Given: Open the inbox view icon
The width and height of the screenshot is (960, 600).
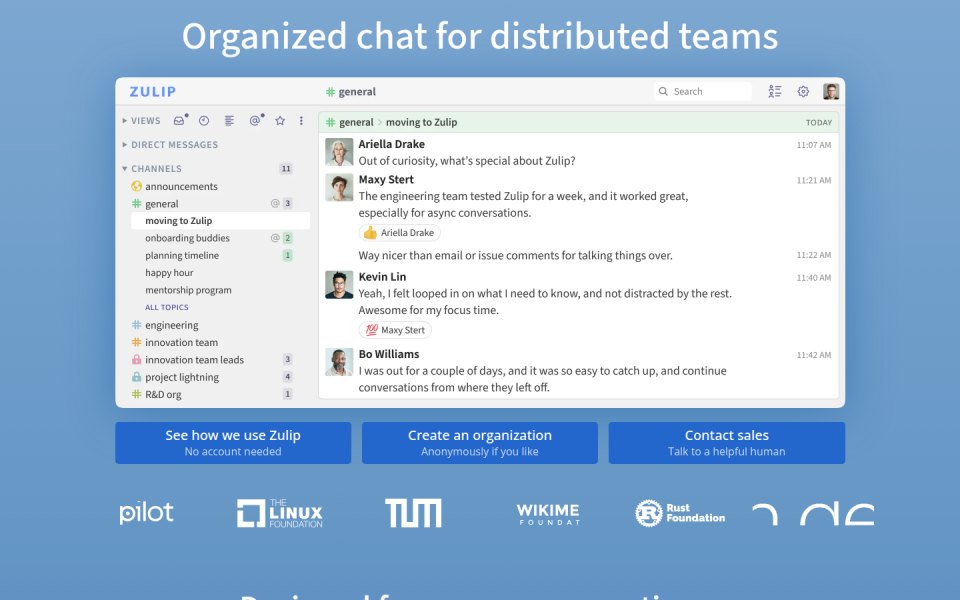Looking at the screenshot, I should tap(179, 121).
